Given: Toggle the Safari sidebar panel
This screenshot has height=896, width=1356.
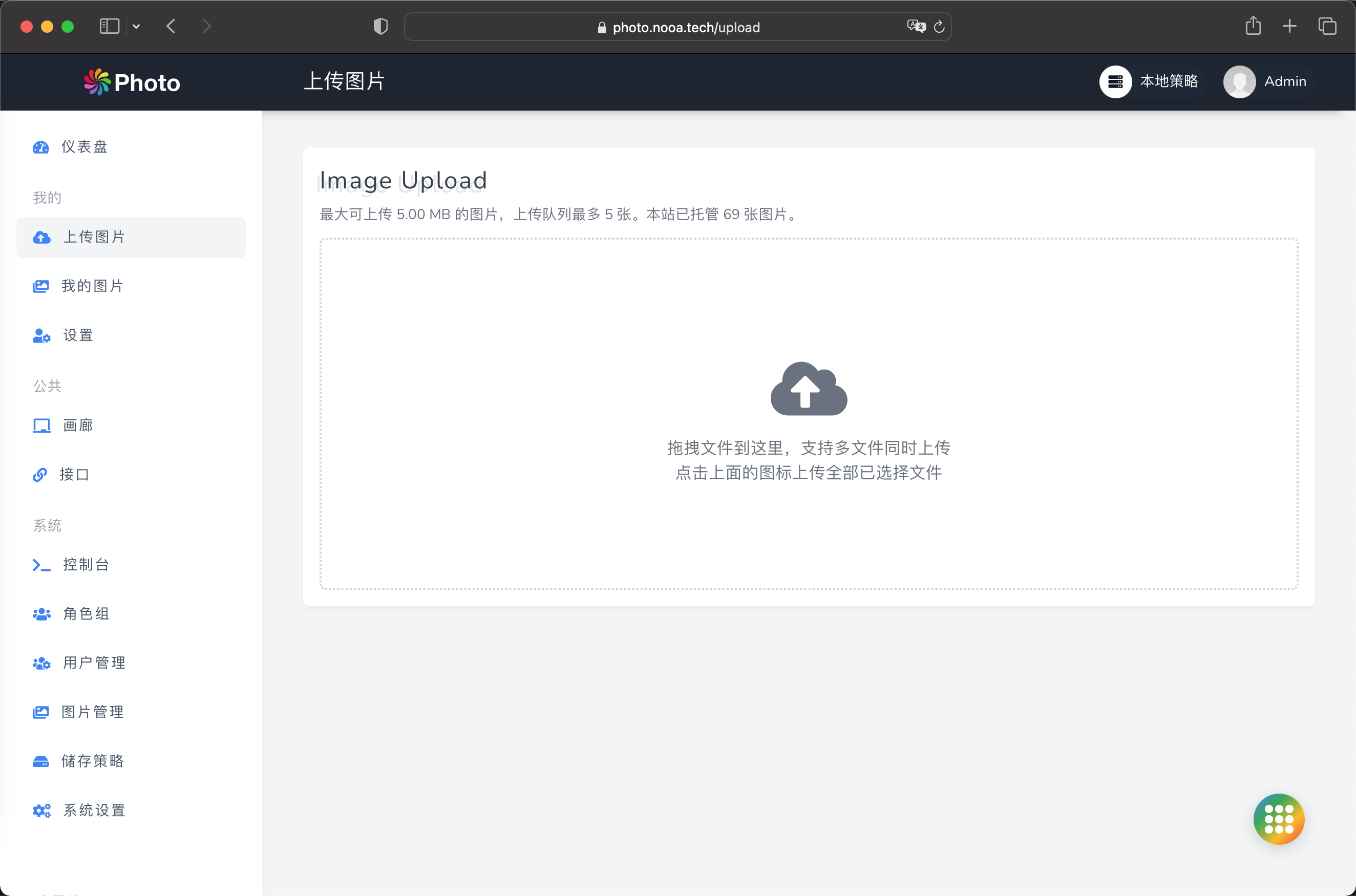Looking at the screenshot, I should coord(109,26).
